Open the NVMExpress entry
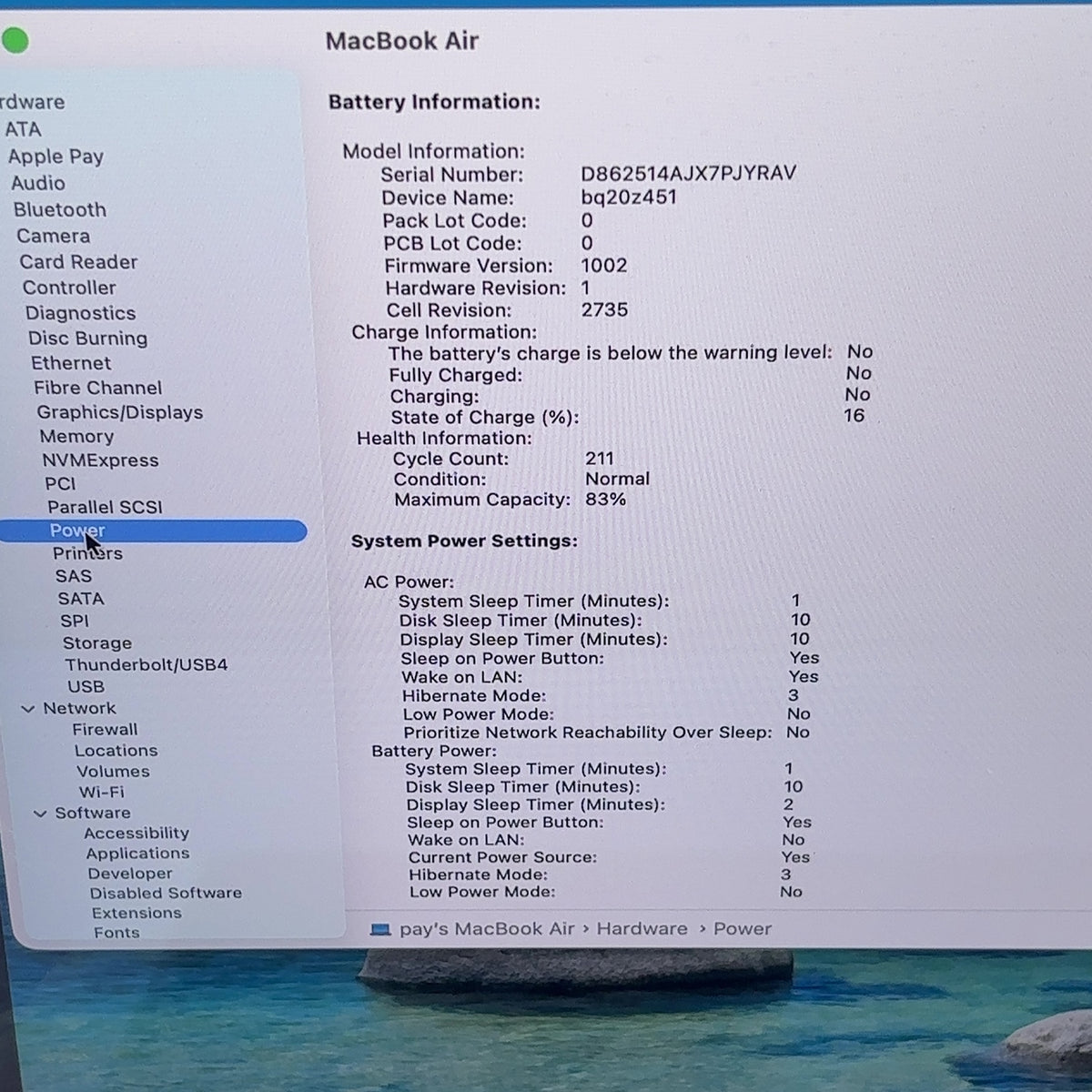 [x=100, y=460]
